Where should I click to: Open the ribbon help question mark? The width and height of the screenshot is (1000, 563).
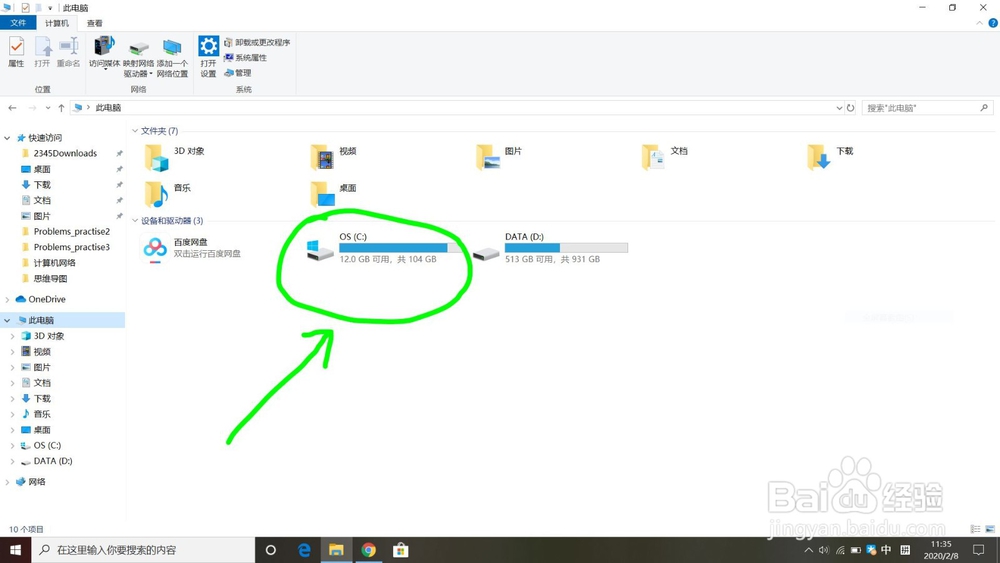point(993,23)
